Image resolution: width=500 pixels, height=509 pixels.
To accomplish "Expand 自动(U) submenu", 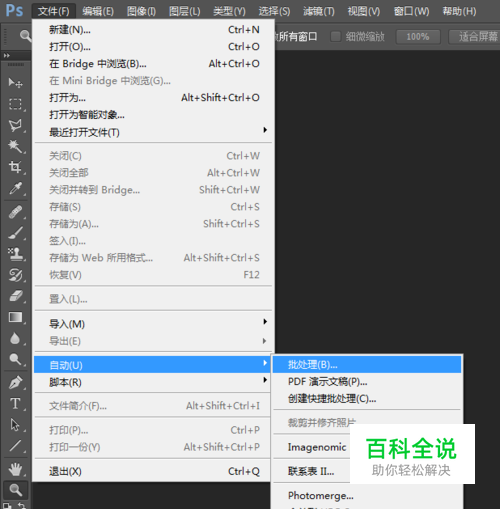I will pyautogui.click(x=153, y=365).
